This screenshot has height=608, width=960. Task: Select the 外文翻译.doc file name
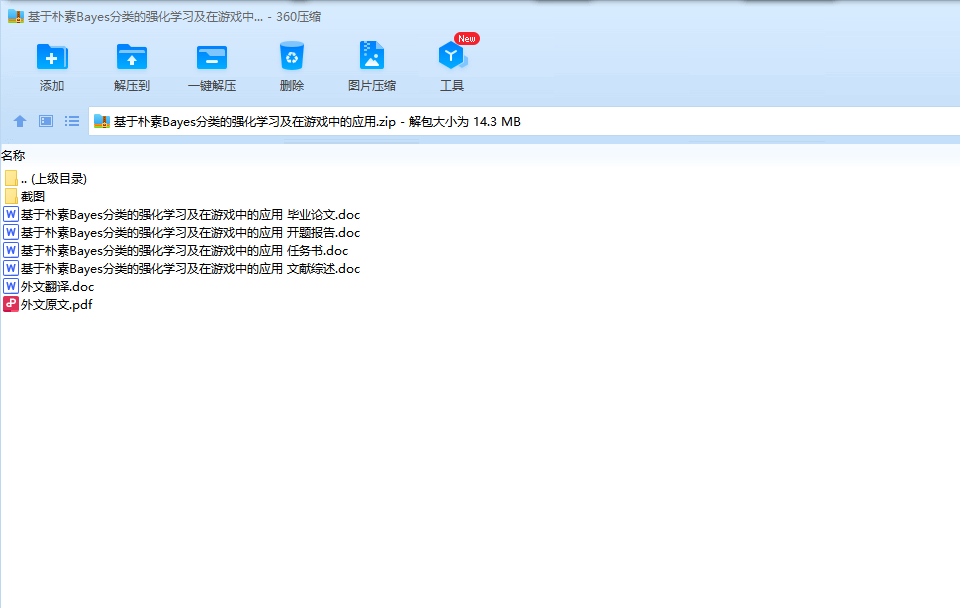pyautogui.click(x=58, y=287)
